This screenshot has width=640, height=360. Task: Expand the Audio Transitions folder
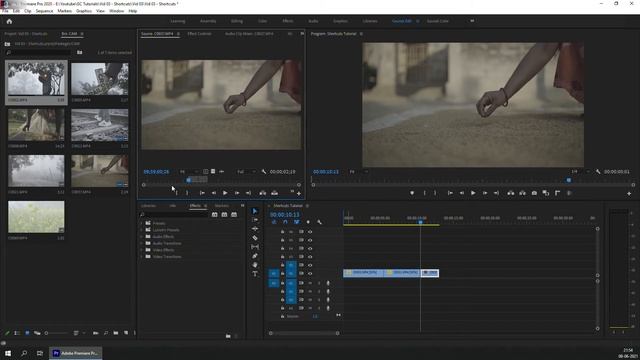tap(142, 243)
